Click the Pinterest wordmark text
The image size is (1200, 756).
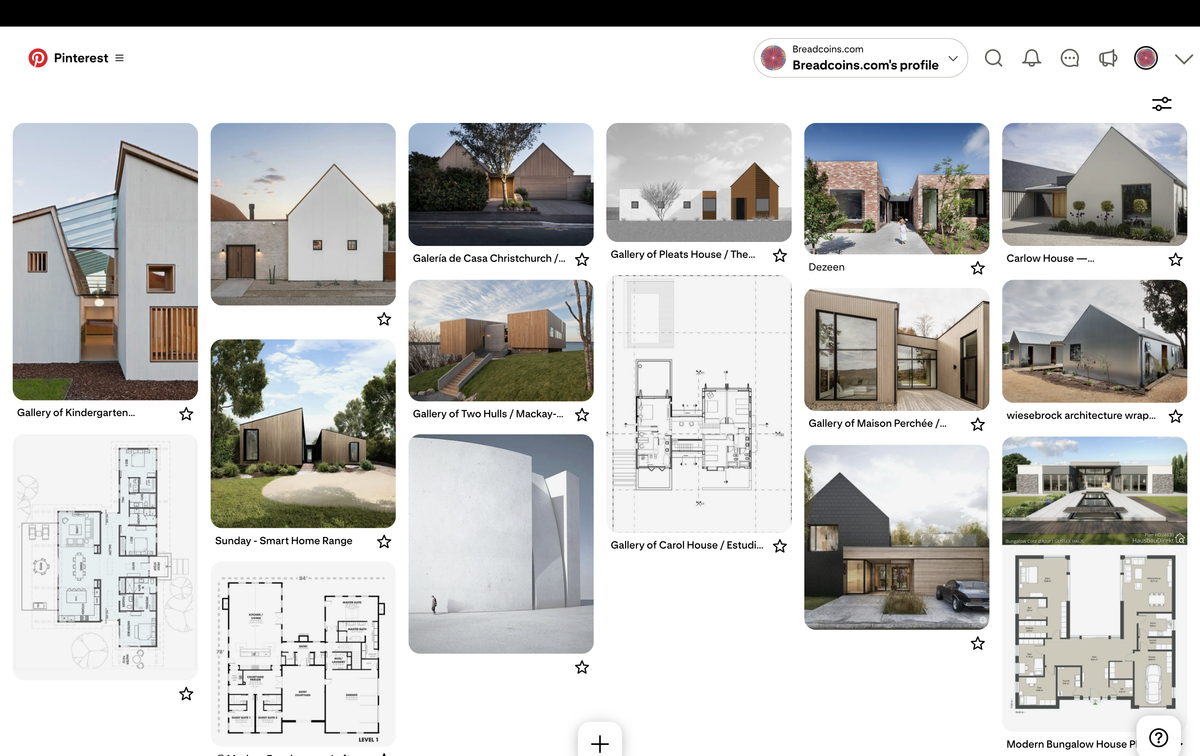click(81, 58)
